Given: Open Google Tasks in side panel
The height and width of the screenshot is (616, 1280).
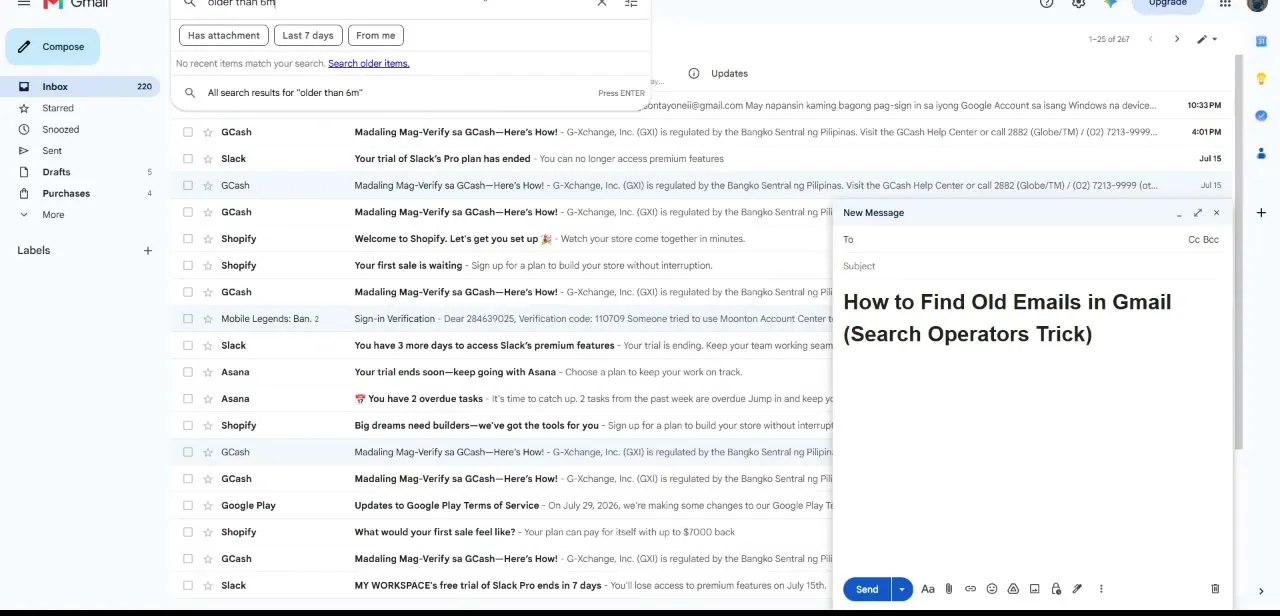Looking at the screenshot, I should (1261, 116).
